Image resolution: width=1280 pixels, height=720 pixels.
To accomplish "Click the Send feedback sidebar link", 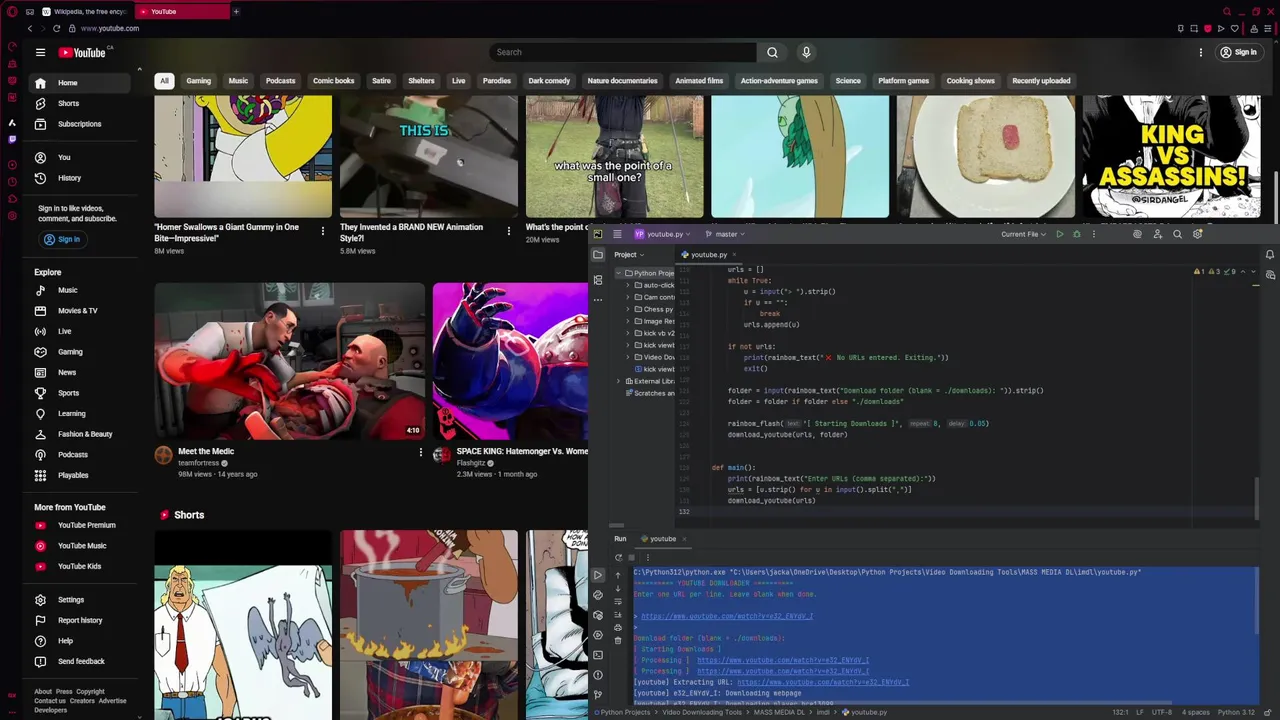I will click(81, 661).
